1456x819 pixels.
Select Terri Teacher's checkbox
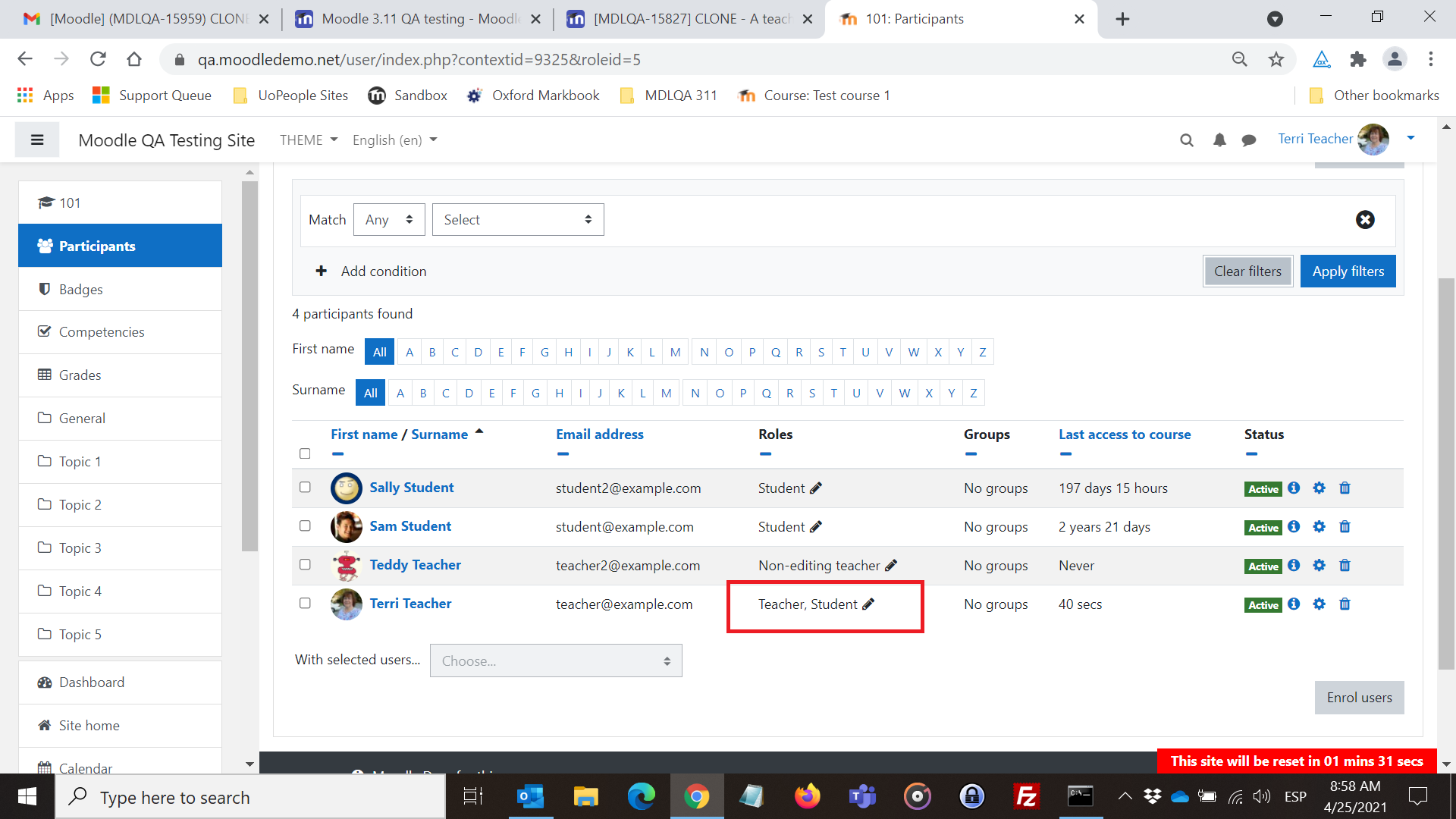[x=305, y=604]
